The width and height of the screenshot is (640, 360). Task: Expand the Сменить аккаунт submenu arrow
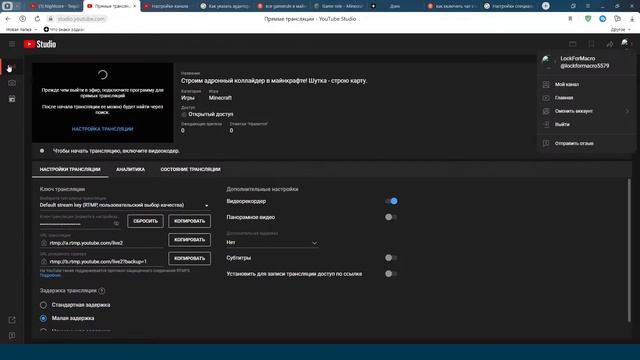pyautogui.click(x=627, y=111)
